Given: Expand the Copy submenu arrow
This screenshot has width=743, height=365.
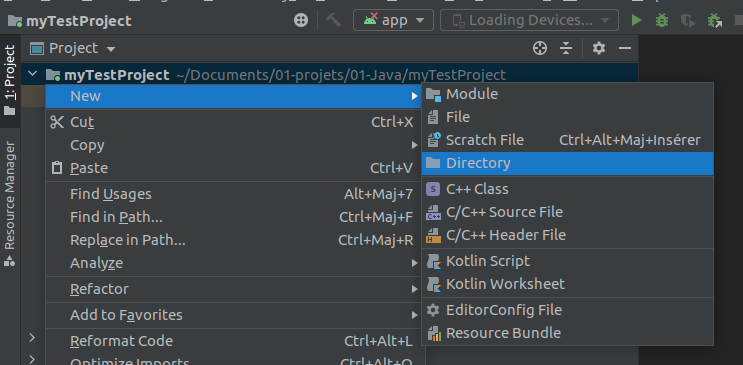Looking at the screenshot, I should click(415, 146).
